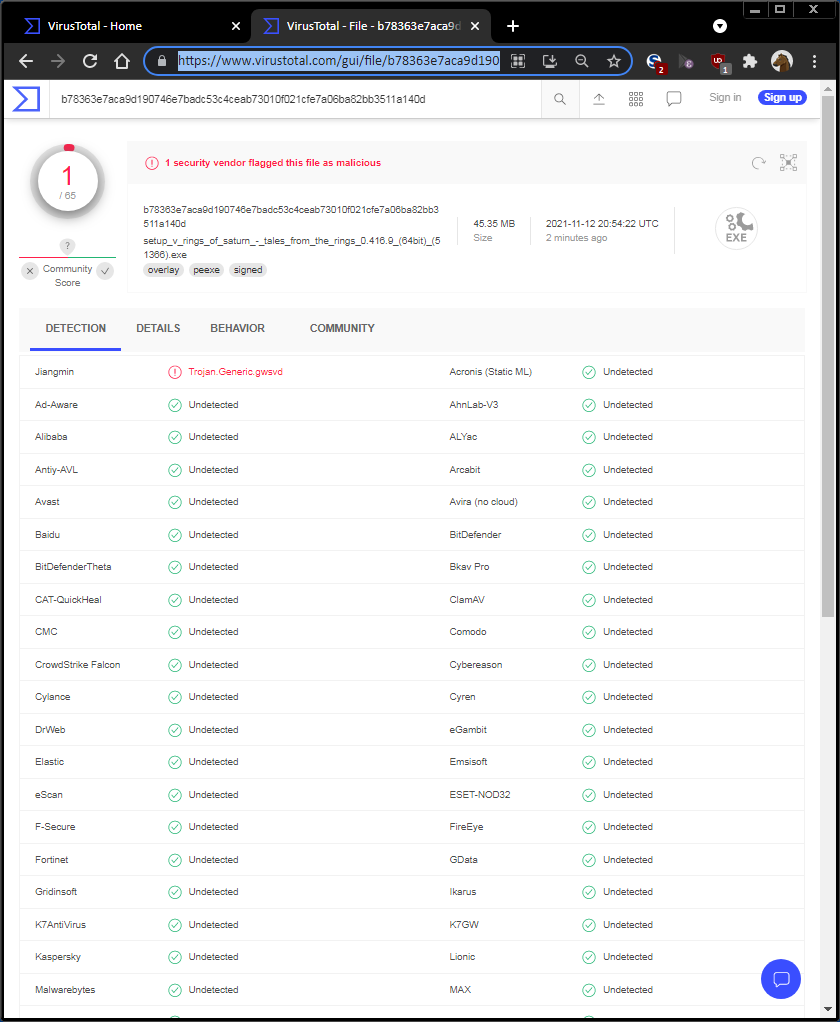The image size is (840, 1022).
Task: Click the scrollbar down arrow
Action: coord(828,1009)
